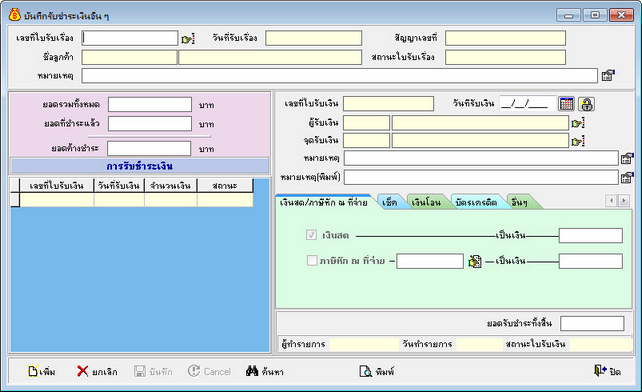Image resolution: width=642 pixels, height=392 pixels.
Task: Open lookup icon for ผู้รับเงิน
Action: (578, 123)
